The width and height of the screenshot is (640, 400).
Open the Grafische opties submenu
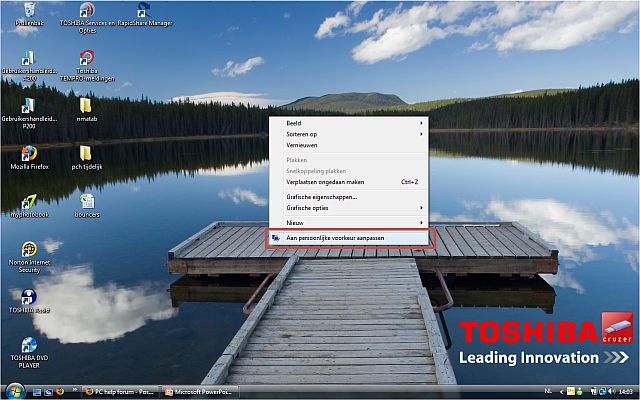[349, 208]
